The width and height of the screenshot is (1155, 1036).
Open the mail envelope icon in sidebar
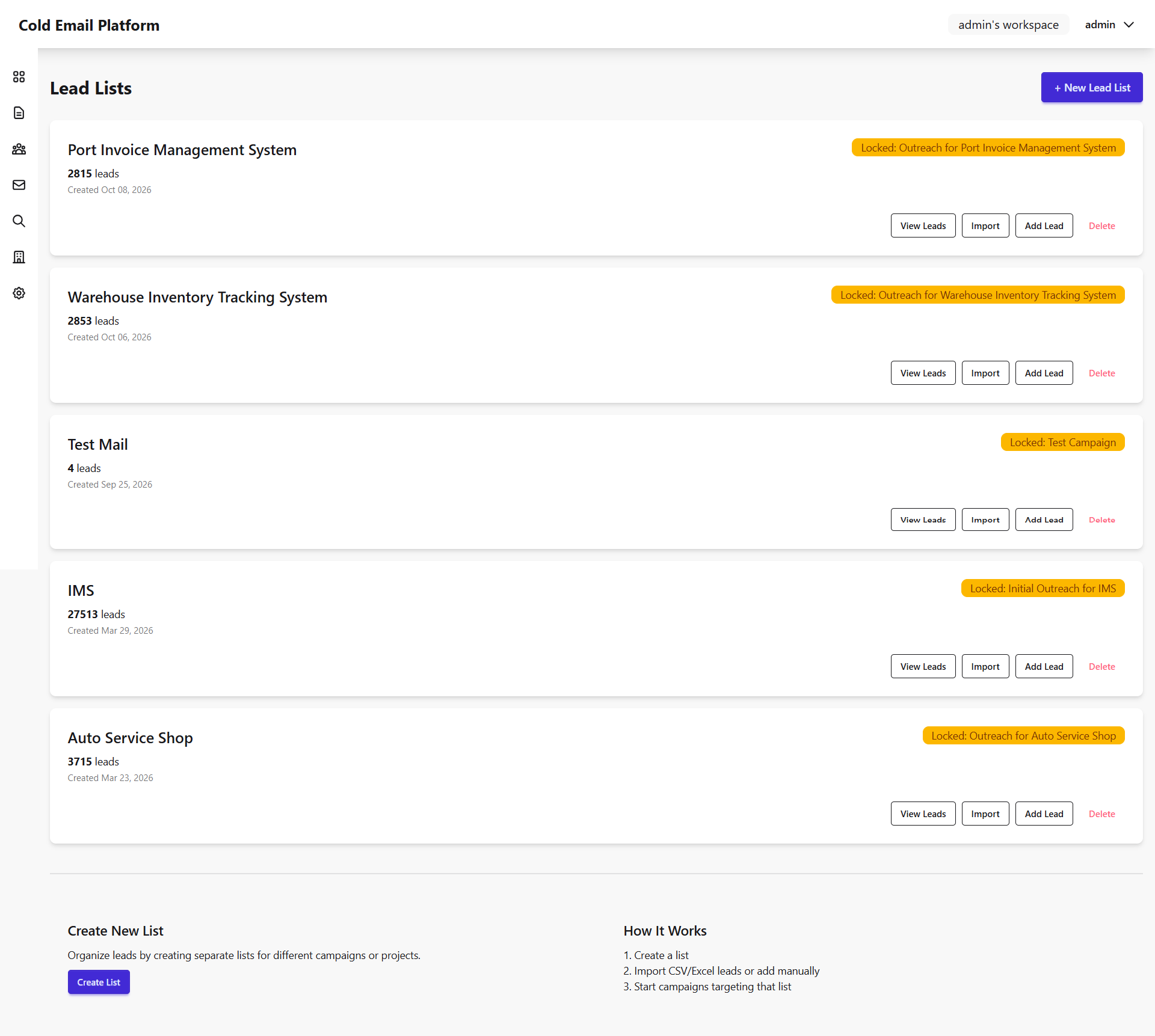pos(19,185)
